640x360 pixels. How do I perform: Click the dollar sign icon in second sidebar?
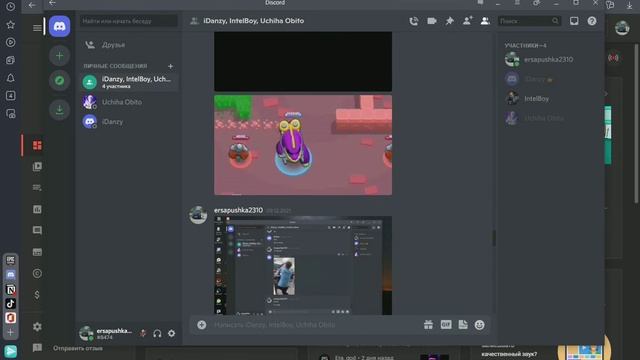click(37, 295)
